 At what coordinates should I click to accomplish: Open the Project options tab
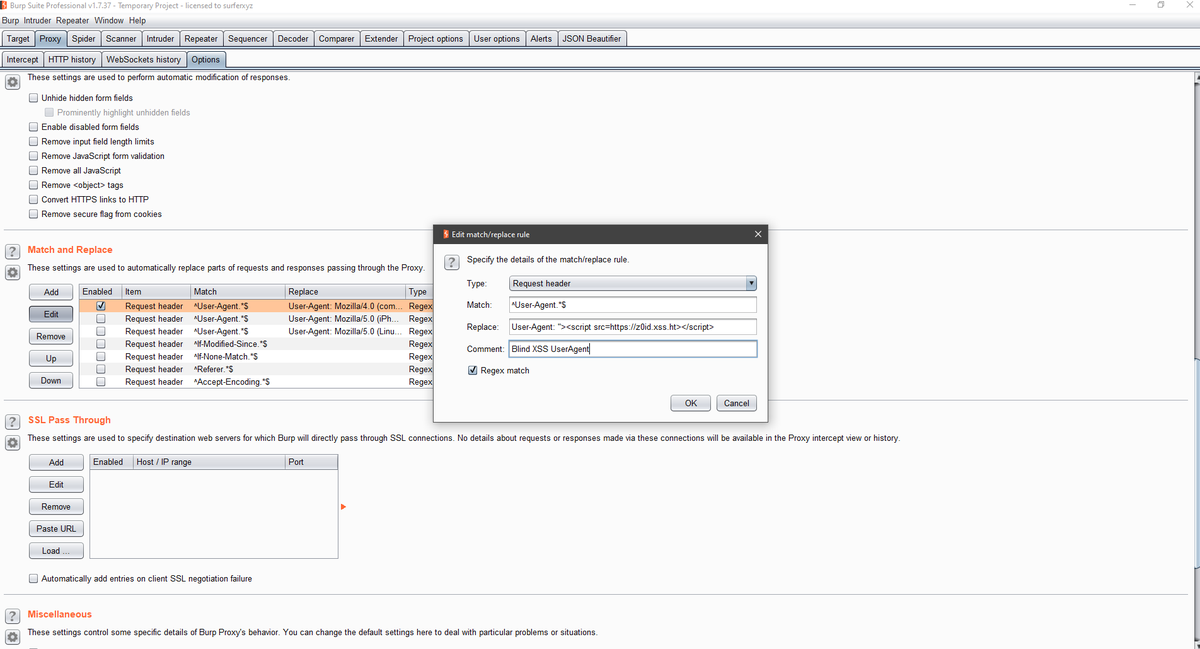click(x=435, y=39)
